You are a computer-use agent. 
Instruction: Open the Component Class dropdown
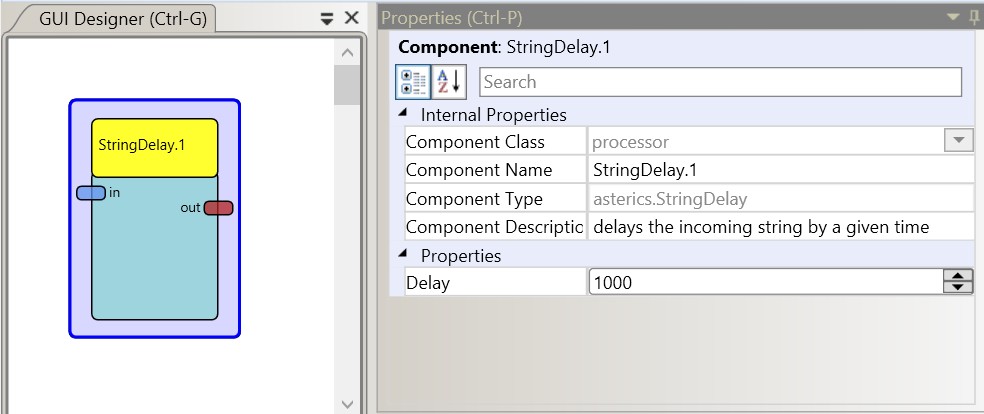[958, 142]
